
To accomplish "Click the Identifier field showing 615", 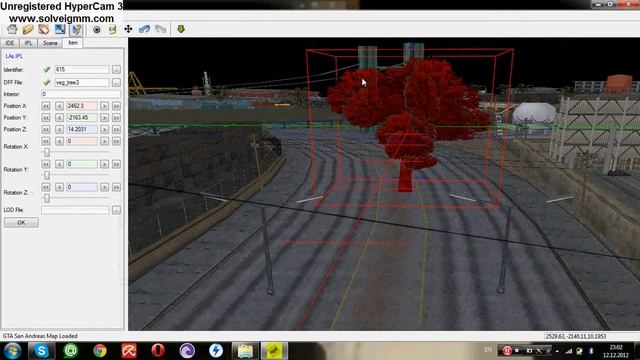I will coord(82,69).
